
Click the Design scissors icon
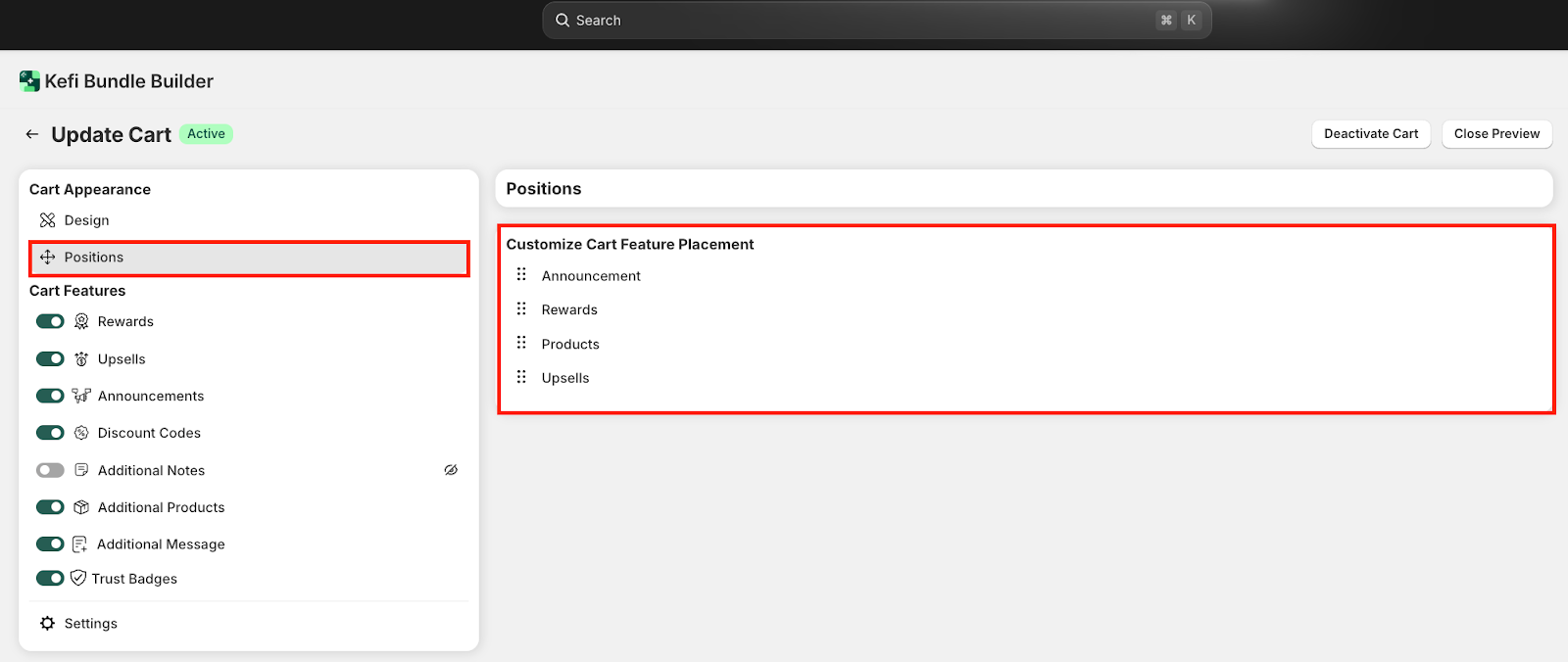pos(47,220)
